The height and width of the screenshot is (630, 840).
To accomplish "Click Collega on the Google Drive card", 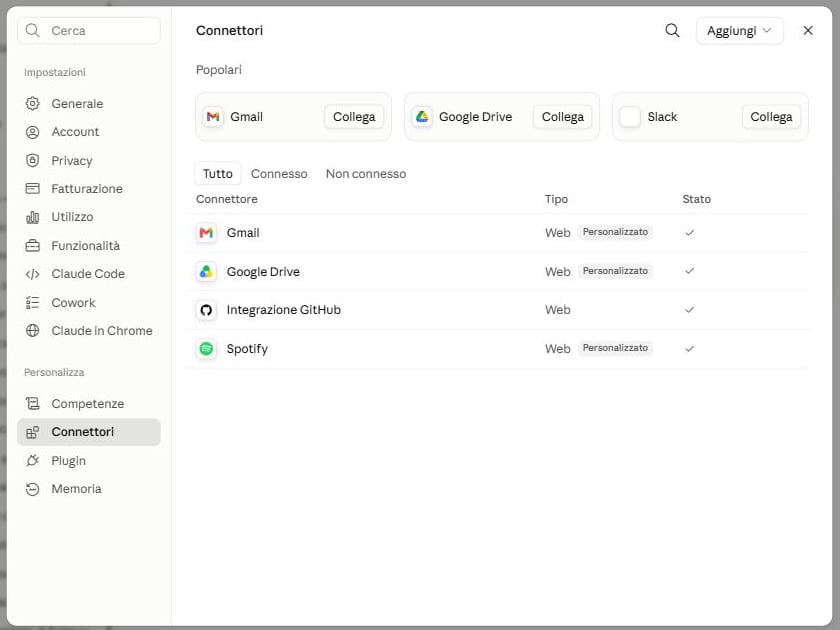I will point(562,117).
